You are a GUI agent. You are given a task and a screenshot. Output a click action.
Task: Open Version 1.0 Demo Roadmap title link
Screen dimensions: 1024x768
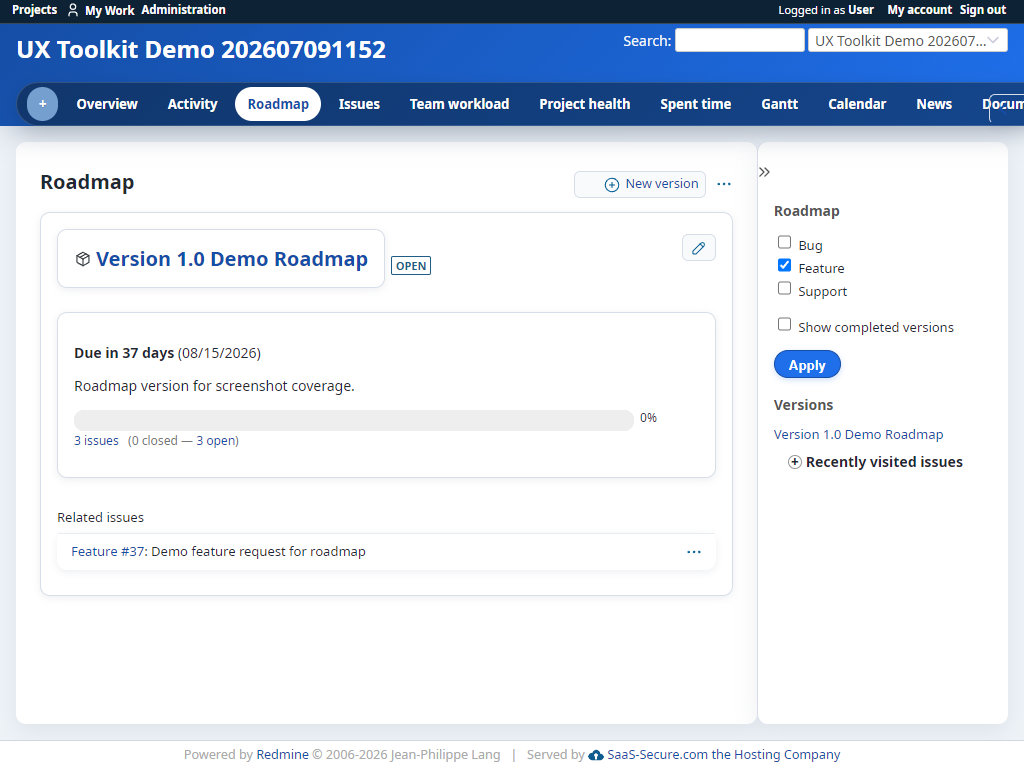coord(232,259)
